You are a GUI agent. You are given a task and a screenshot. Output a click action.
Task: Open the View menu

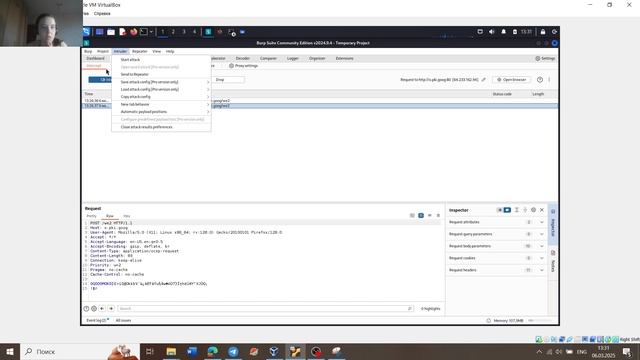click(156, 51)
